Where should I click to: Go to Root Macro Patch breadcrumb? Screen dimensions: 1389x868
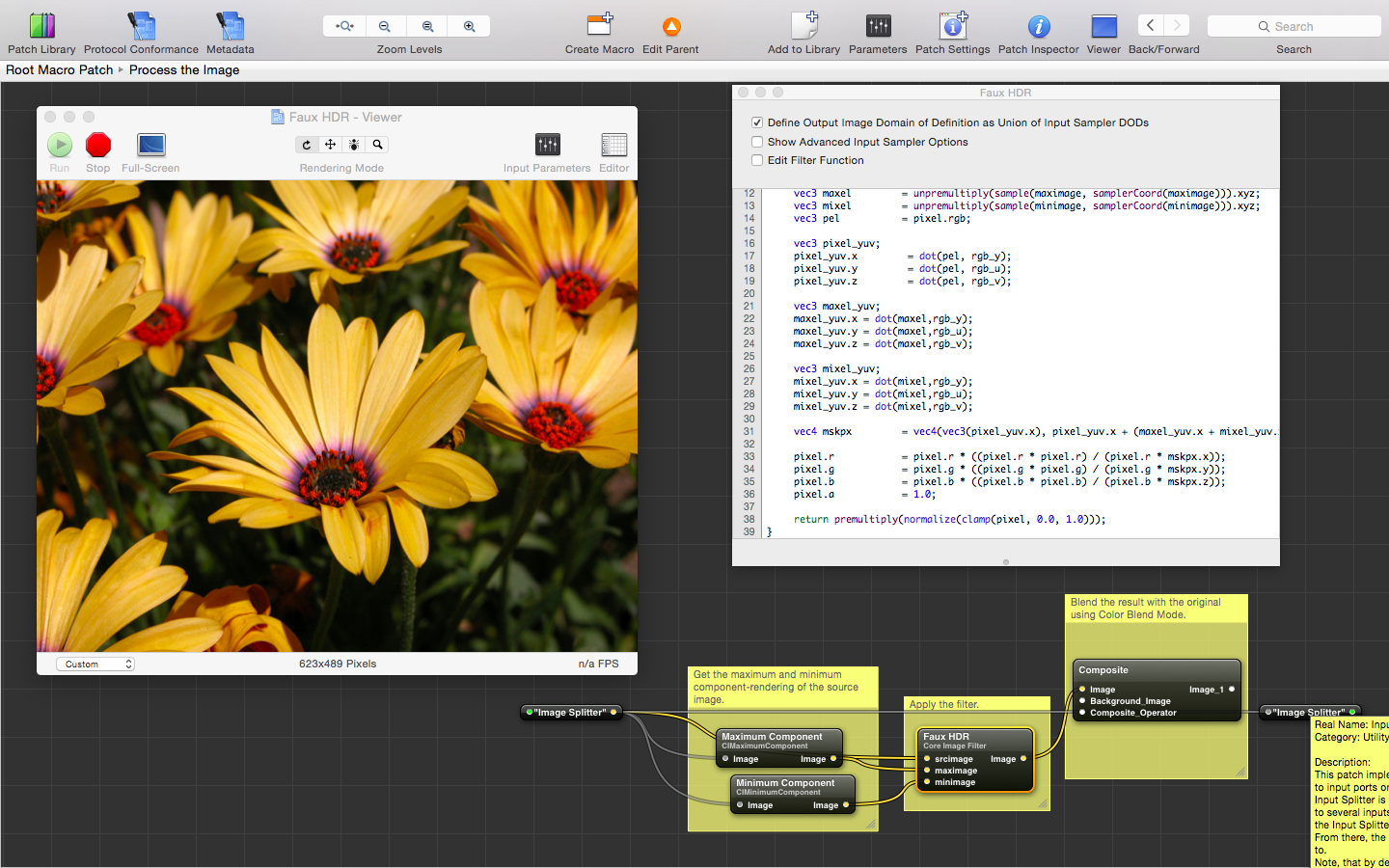point(60,69)
